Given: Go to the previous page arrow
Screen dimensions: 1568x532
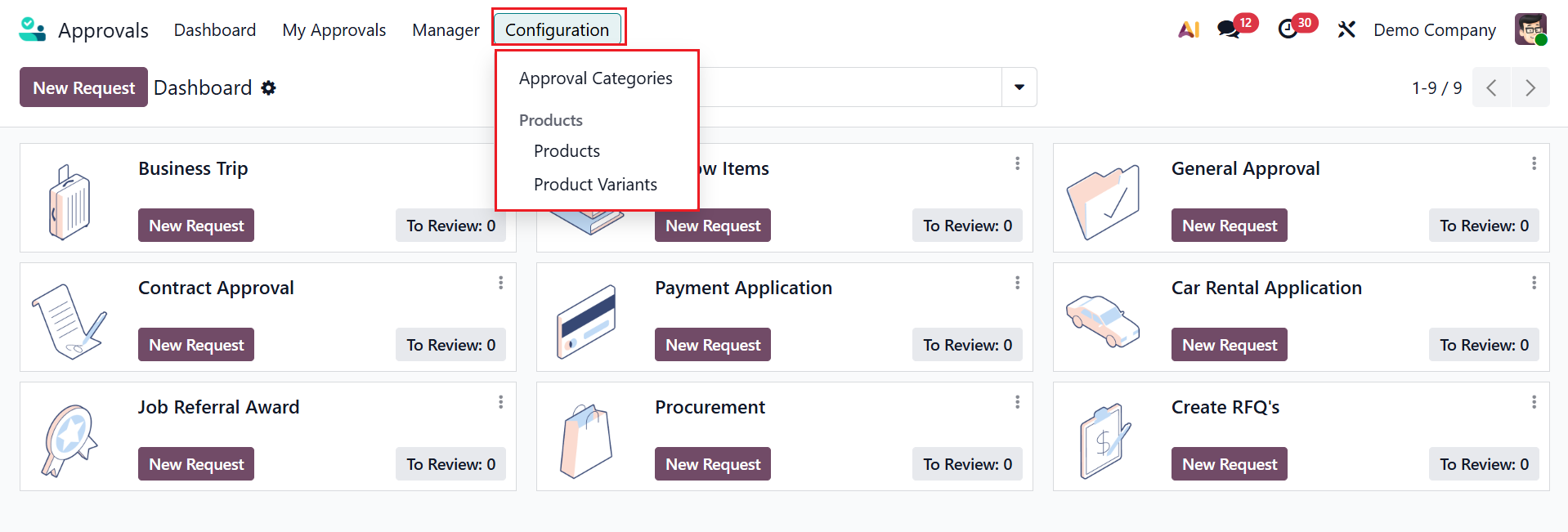Looking at the screenshot, I should tap(1492, 88).
